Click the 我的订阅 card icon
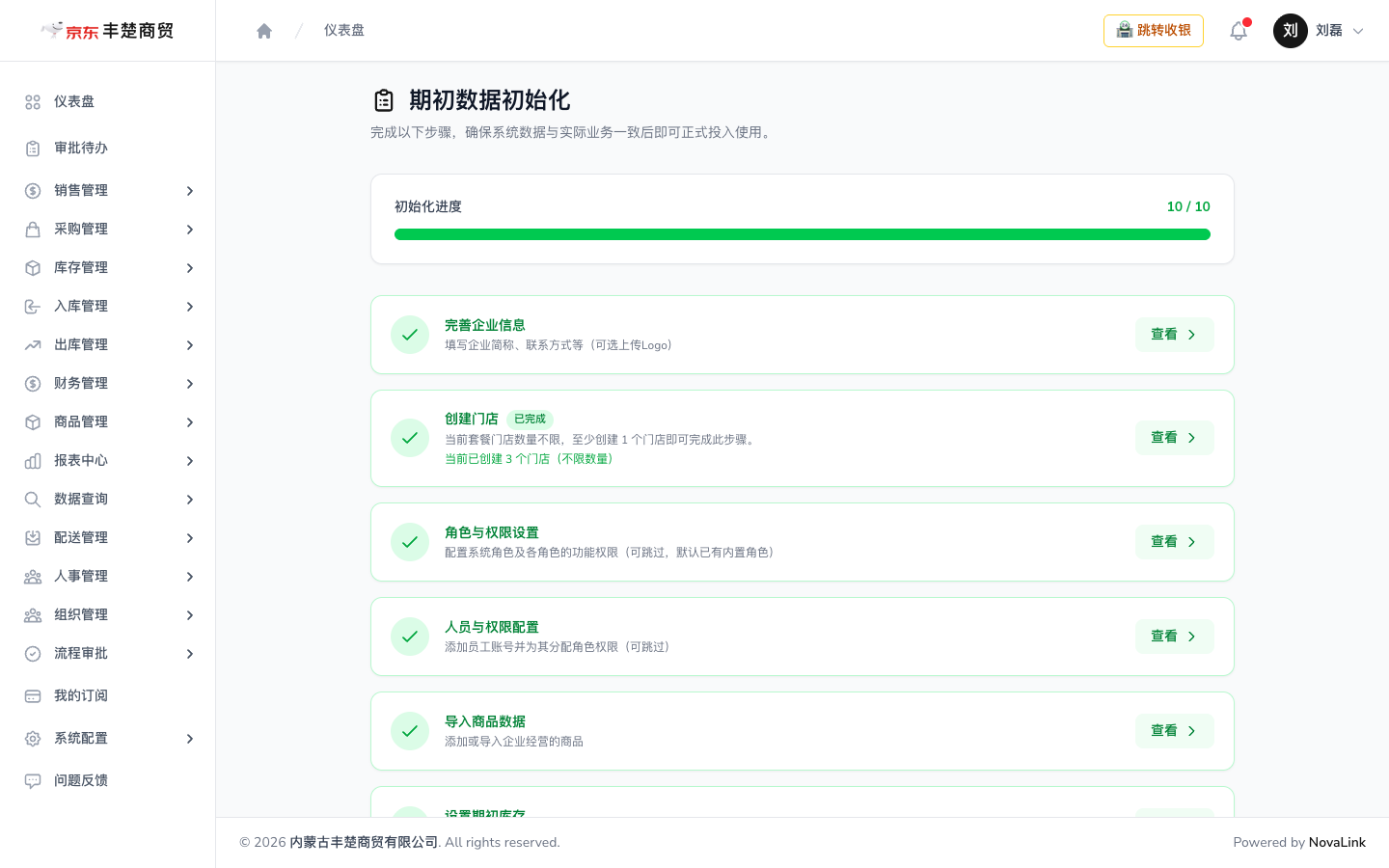The width and height of the screenshot is (1389, 868). pyautogui.click(x=33, y=696)
